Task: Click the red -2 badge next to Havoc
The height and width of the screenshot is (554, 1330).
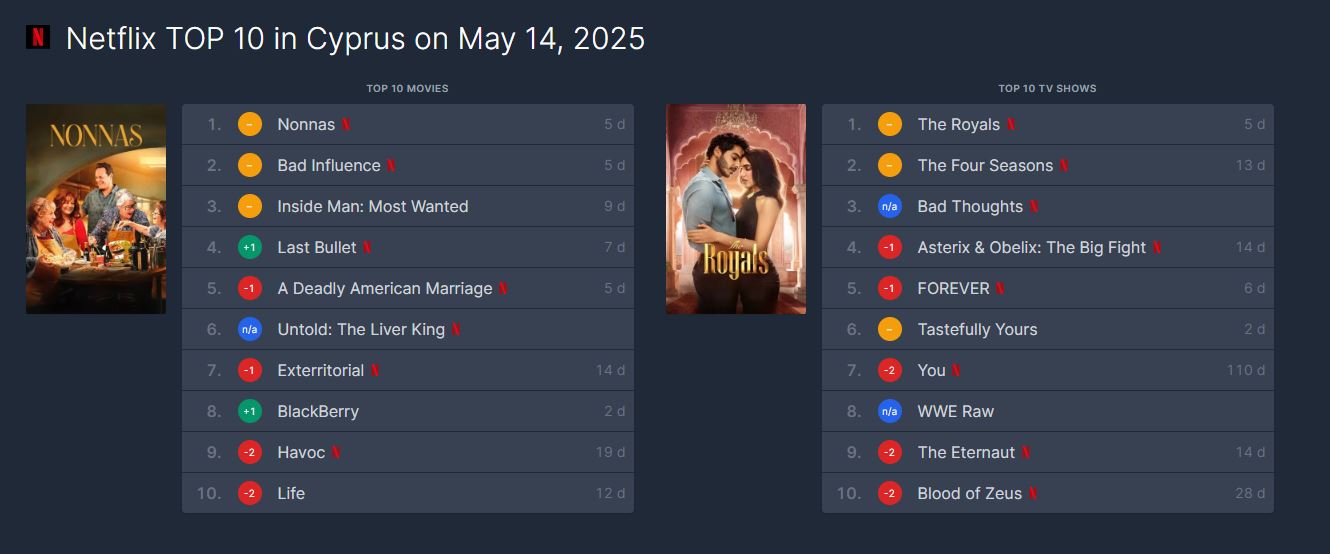Action: [250, 452]
